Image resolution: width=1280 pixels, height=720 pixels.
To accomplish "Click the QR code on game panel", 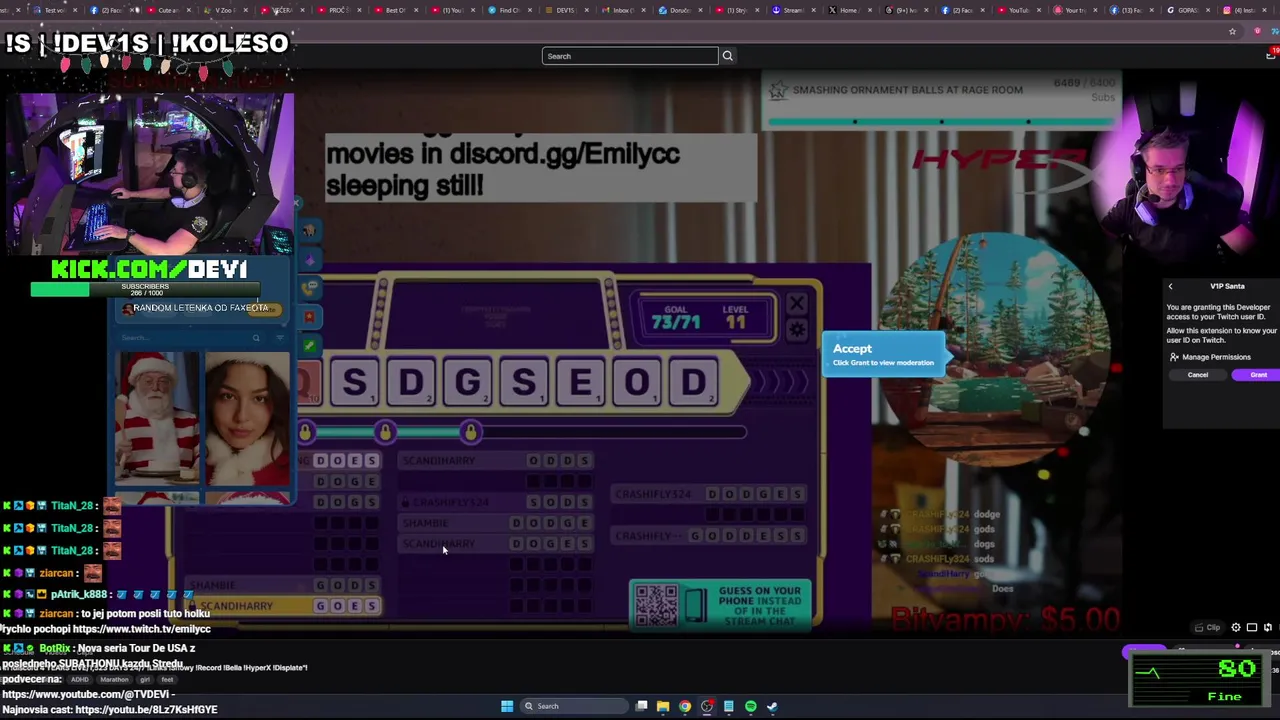I will [656, 606].
